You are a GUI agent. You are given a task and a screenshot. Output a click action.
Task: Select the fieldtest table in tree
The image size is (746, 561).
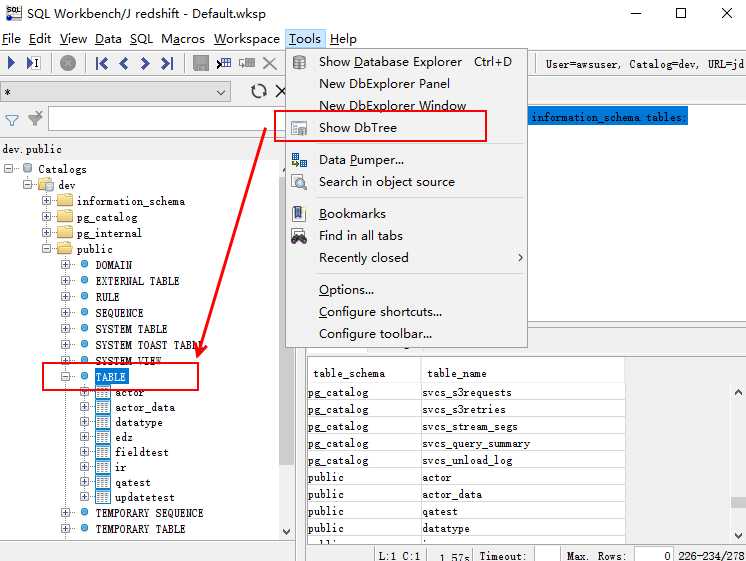coord(142,452)
